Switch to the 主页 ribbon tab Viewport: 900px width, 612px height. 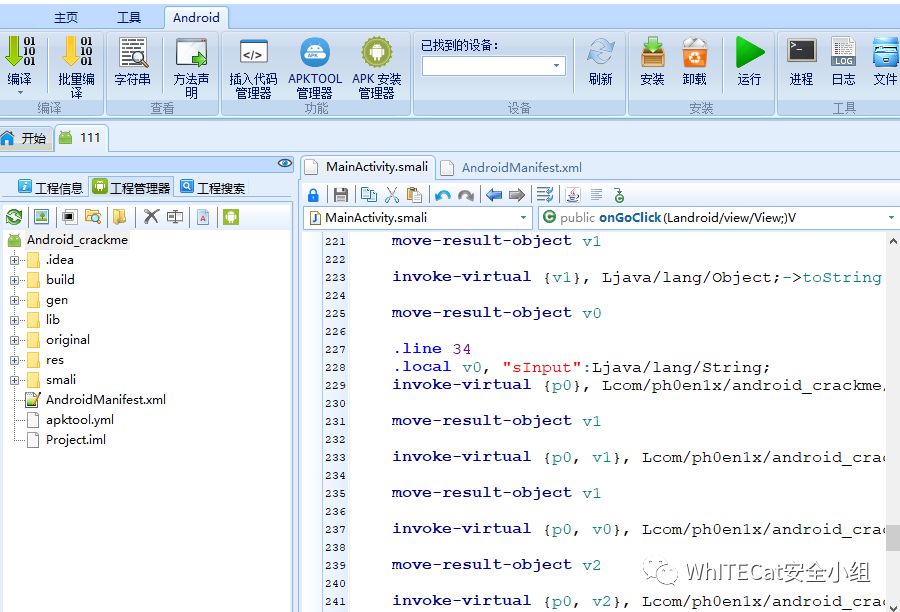[66, 18]
